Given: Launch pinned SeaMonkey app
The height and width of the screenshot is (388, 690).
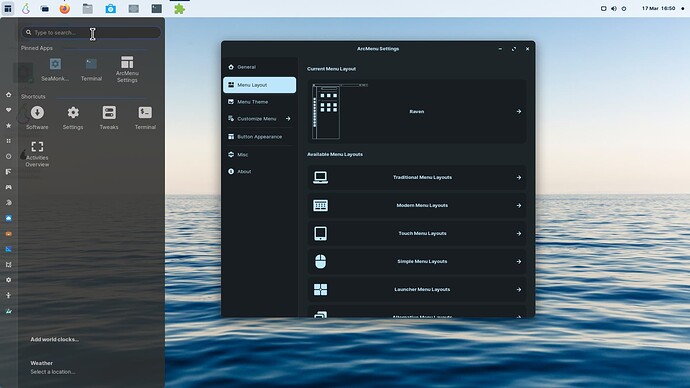Looking at the screenshot, I should [55, 69].
